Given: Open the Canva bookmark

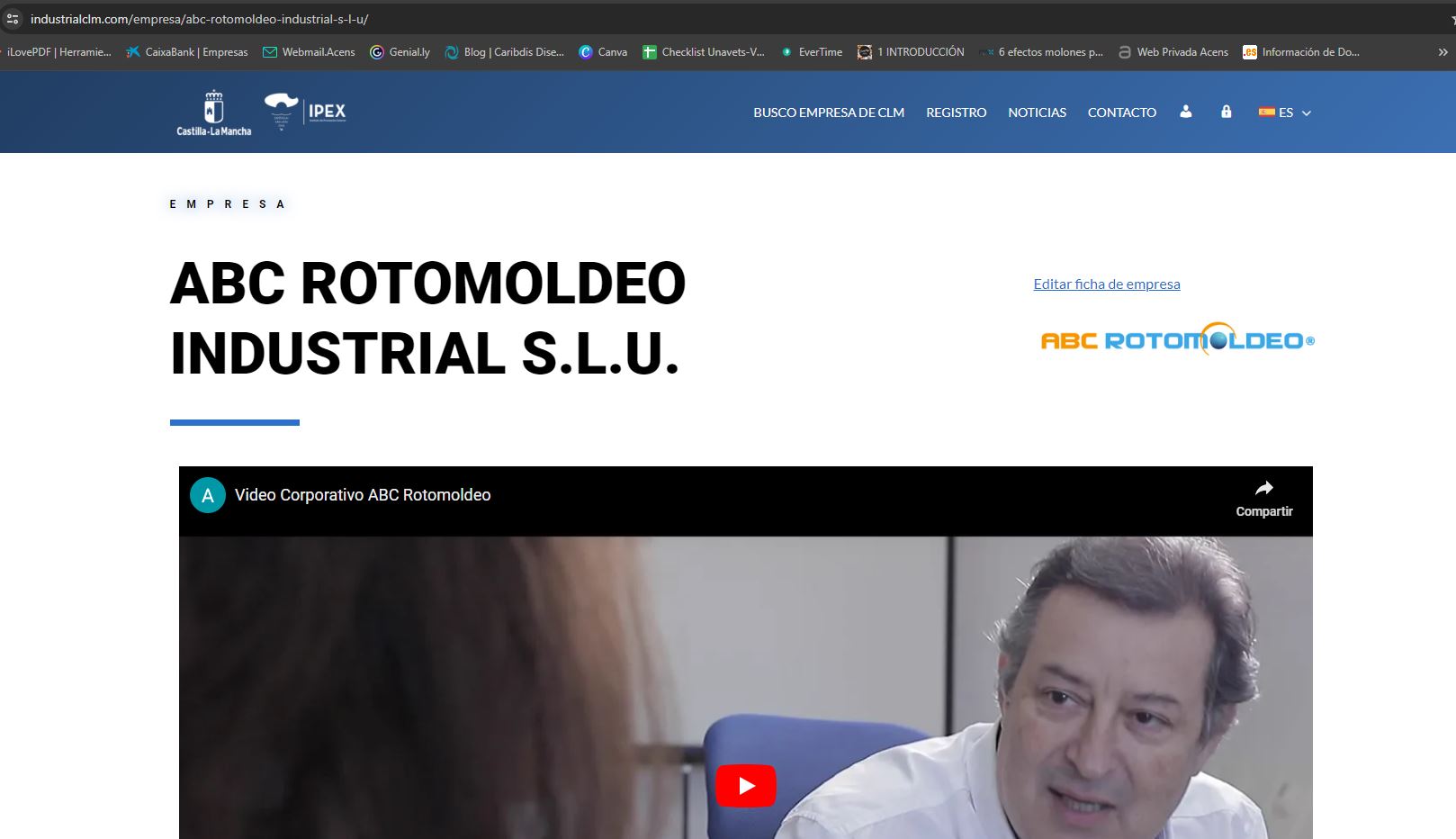Looking at the screenshot, I should click(603, 52).
